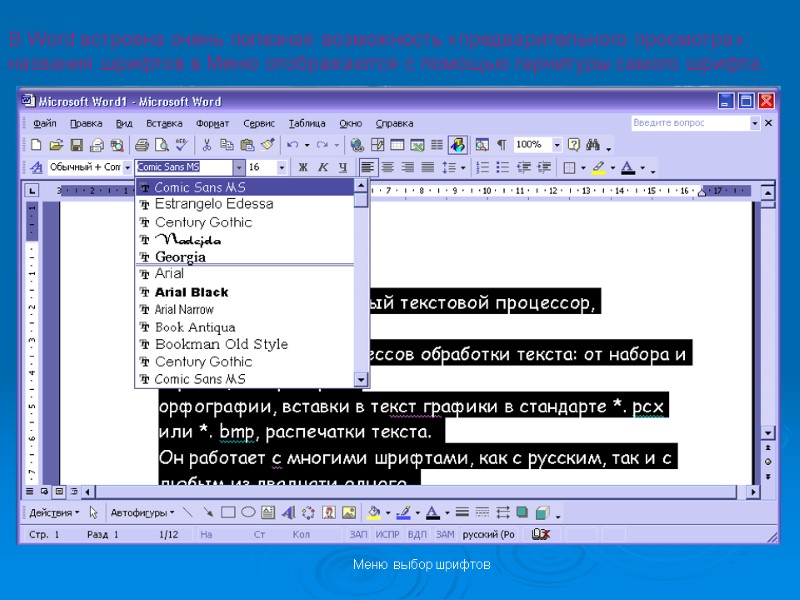Toggle Italic (К) formatting
The height and width of the screenshot is (600, 800).
[x=323, y=167]
